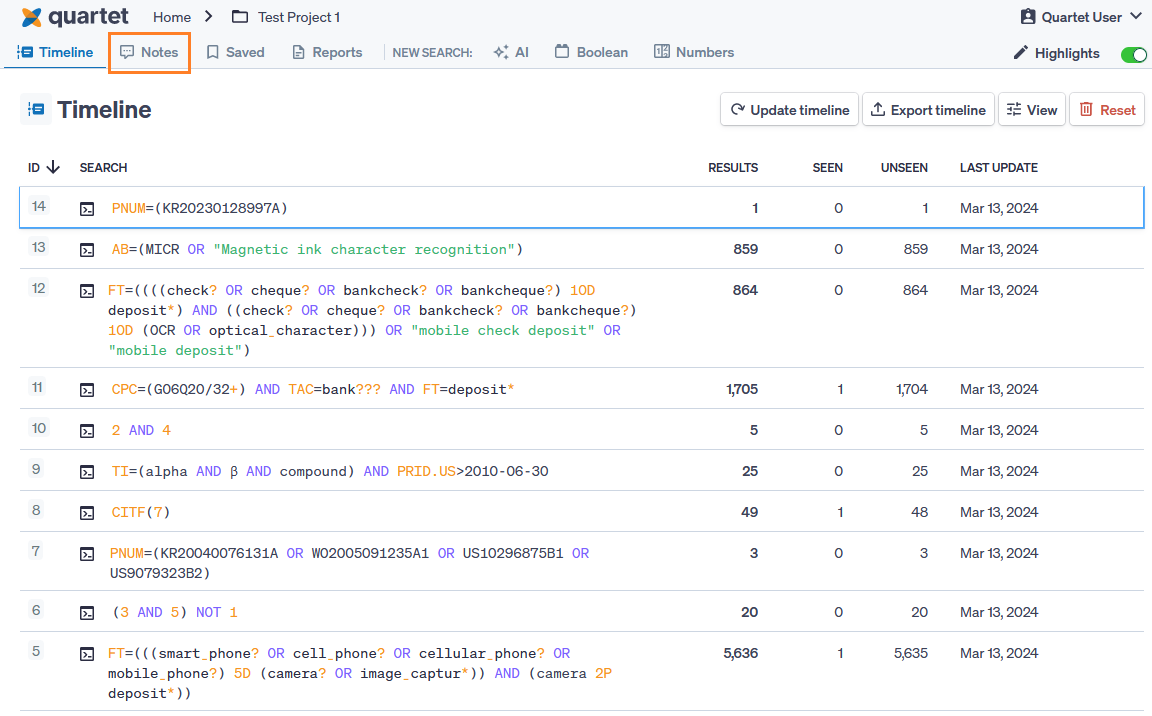Open the Quartet User account dropdown
The image size is (1152, 716).
(1080, 17)
